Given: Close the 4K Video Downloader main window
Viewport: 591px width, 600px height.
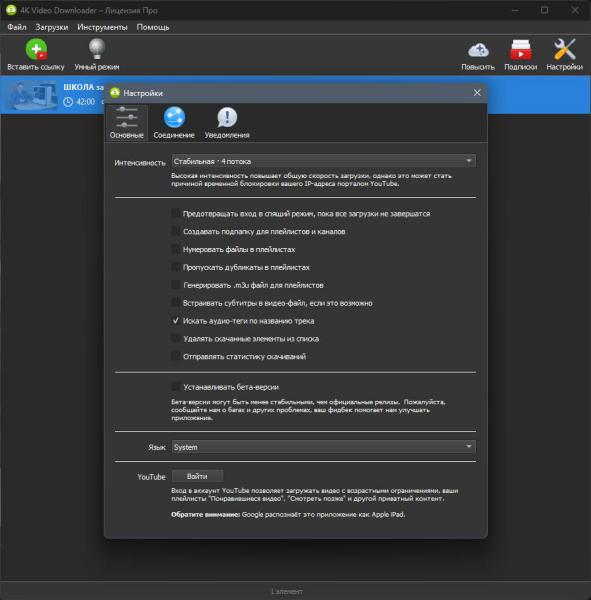Looking at the screenshot, I should 575,10.
